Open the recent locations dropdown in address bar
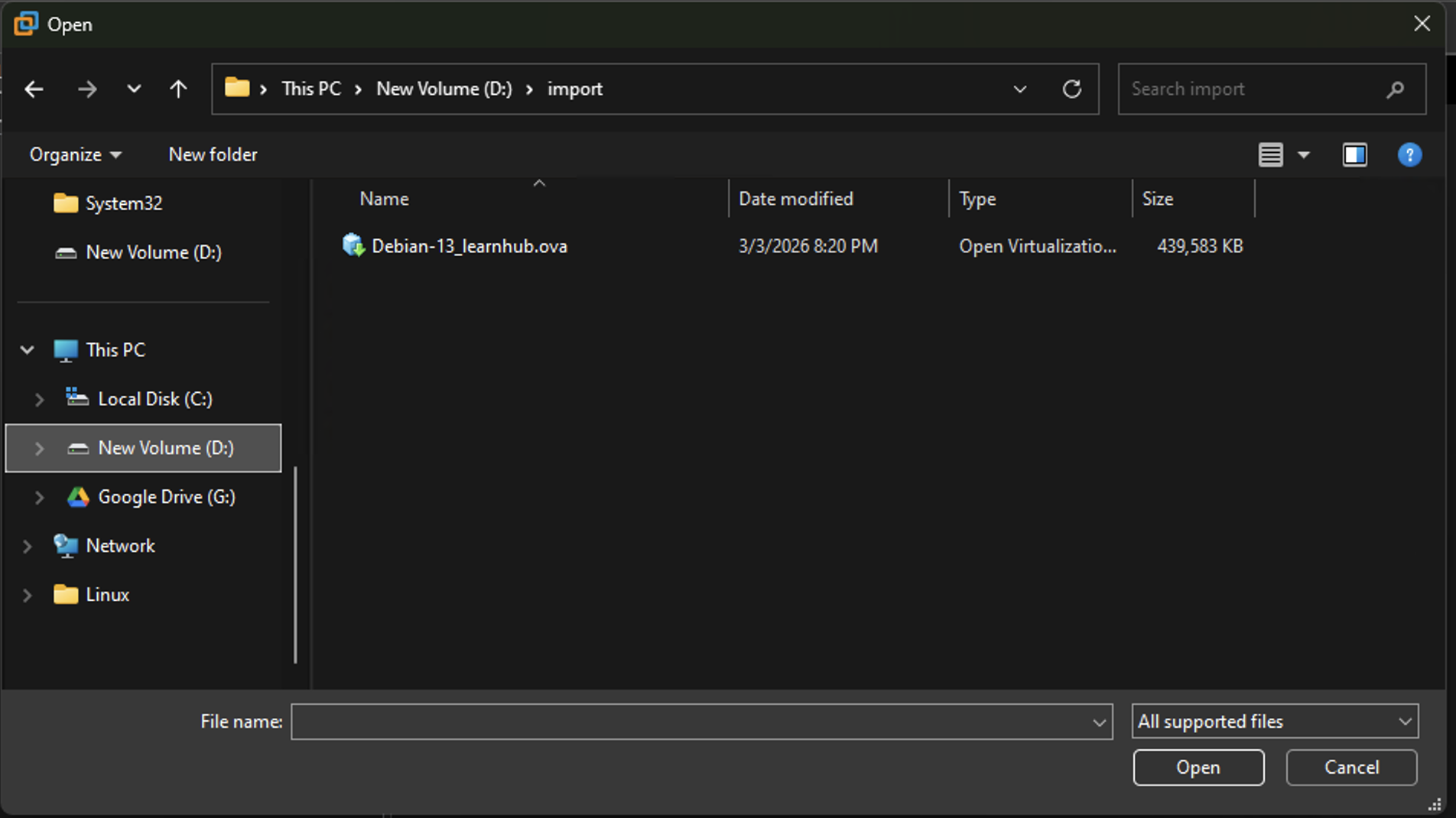This screenshot has height=818, width=1456. point(1019,89)
